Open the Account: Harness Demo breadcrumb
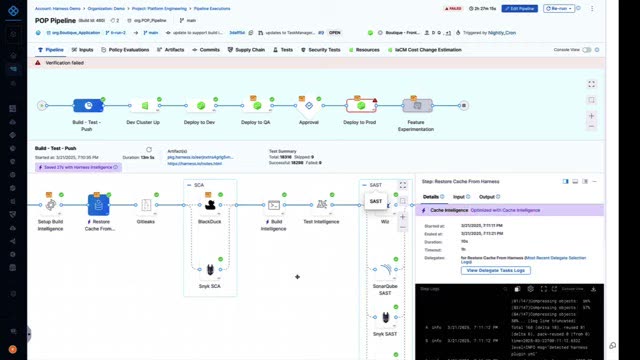640x360 pixels. click(x=58, y=9)
